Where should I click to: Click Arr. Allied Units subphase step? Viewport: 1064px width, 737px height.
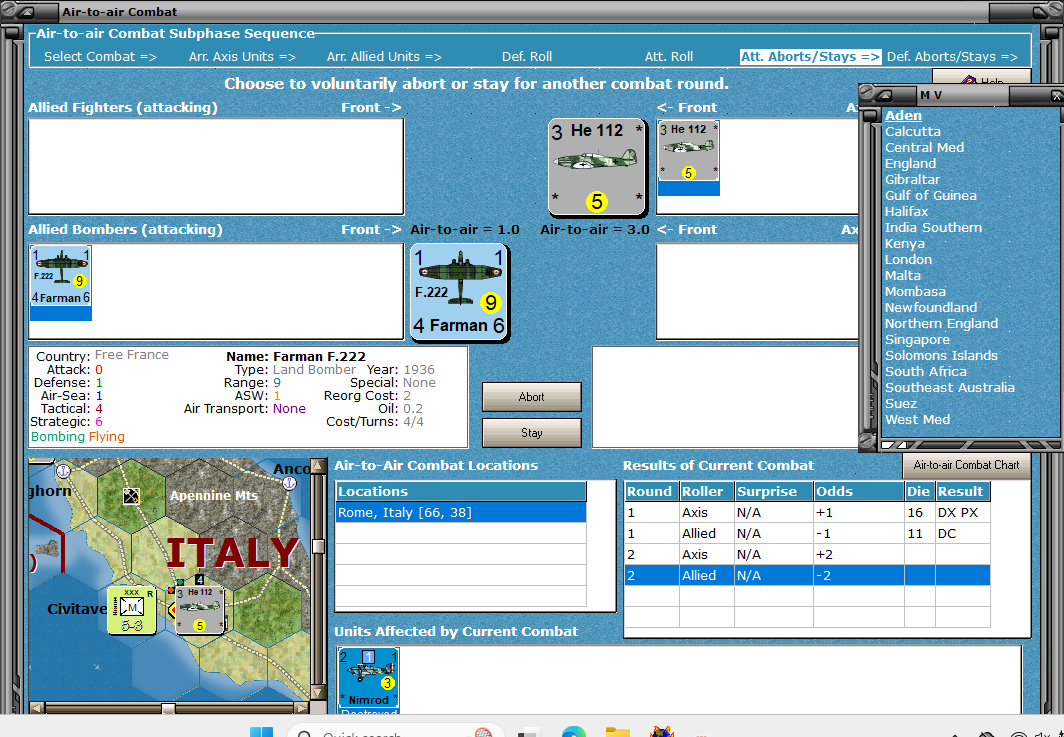click(384, 57)
